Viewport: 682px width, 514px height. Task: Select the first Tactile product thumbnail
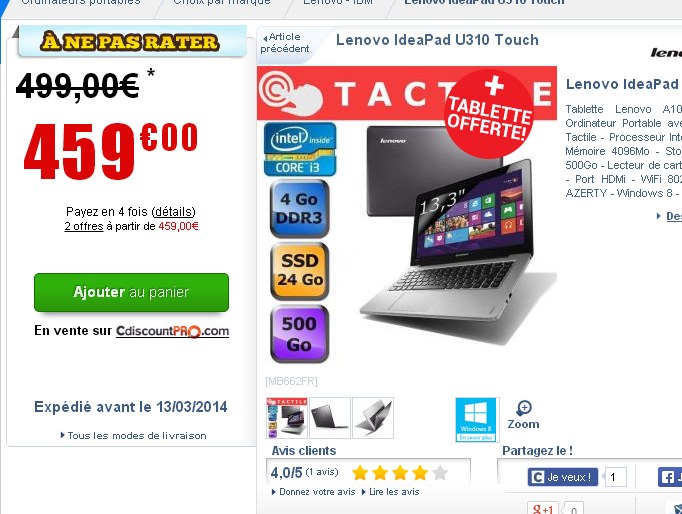point(287,417)
